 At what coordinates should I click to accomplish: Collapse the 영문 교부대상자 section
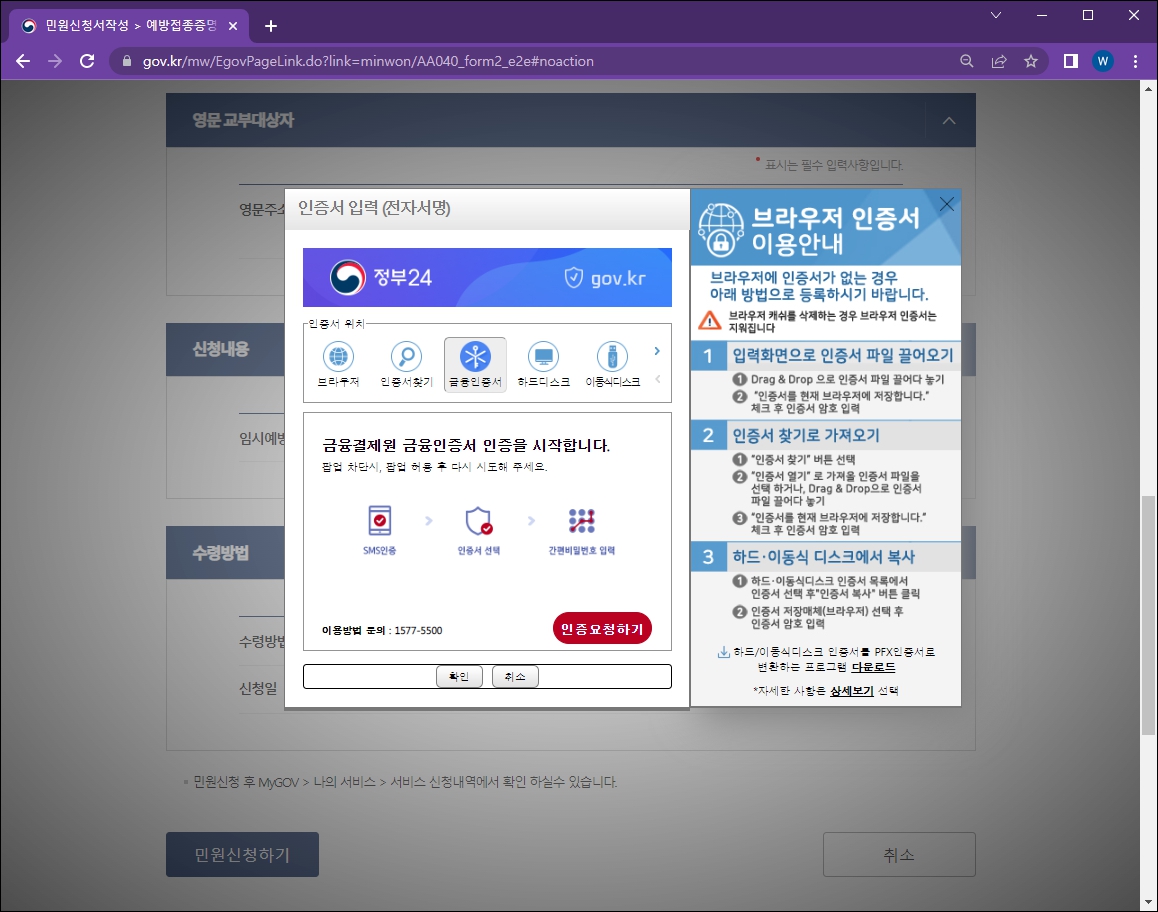pyautogui.click(x=948, y=119)
